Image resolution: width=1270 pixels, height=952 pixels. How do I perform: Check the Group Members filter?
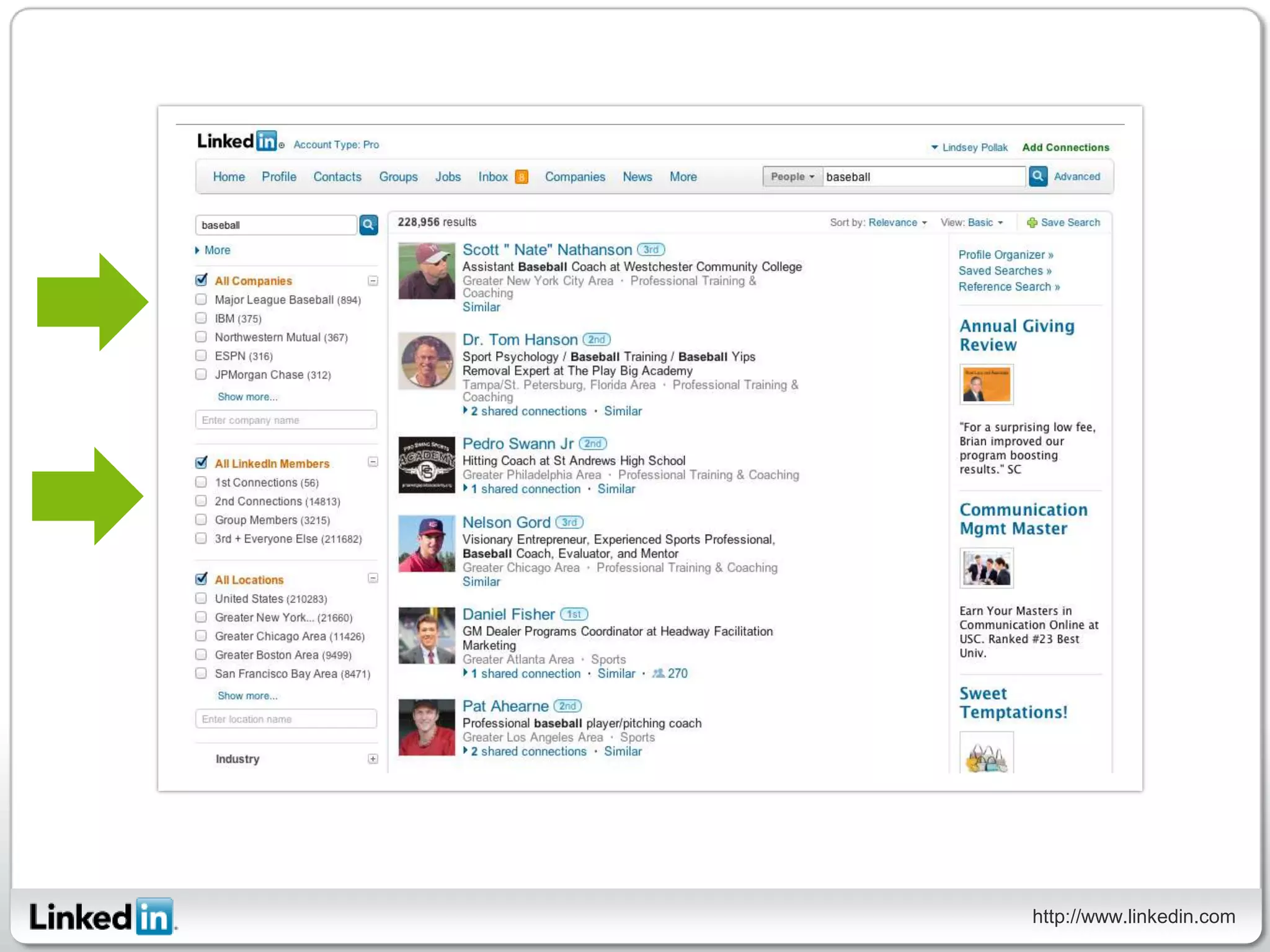point(201,519)
